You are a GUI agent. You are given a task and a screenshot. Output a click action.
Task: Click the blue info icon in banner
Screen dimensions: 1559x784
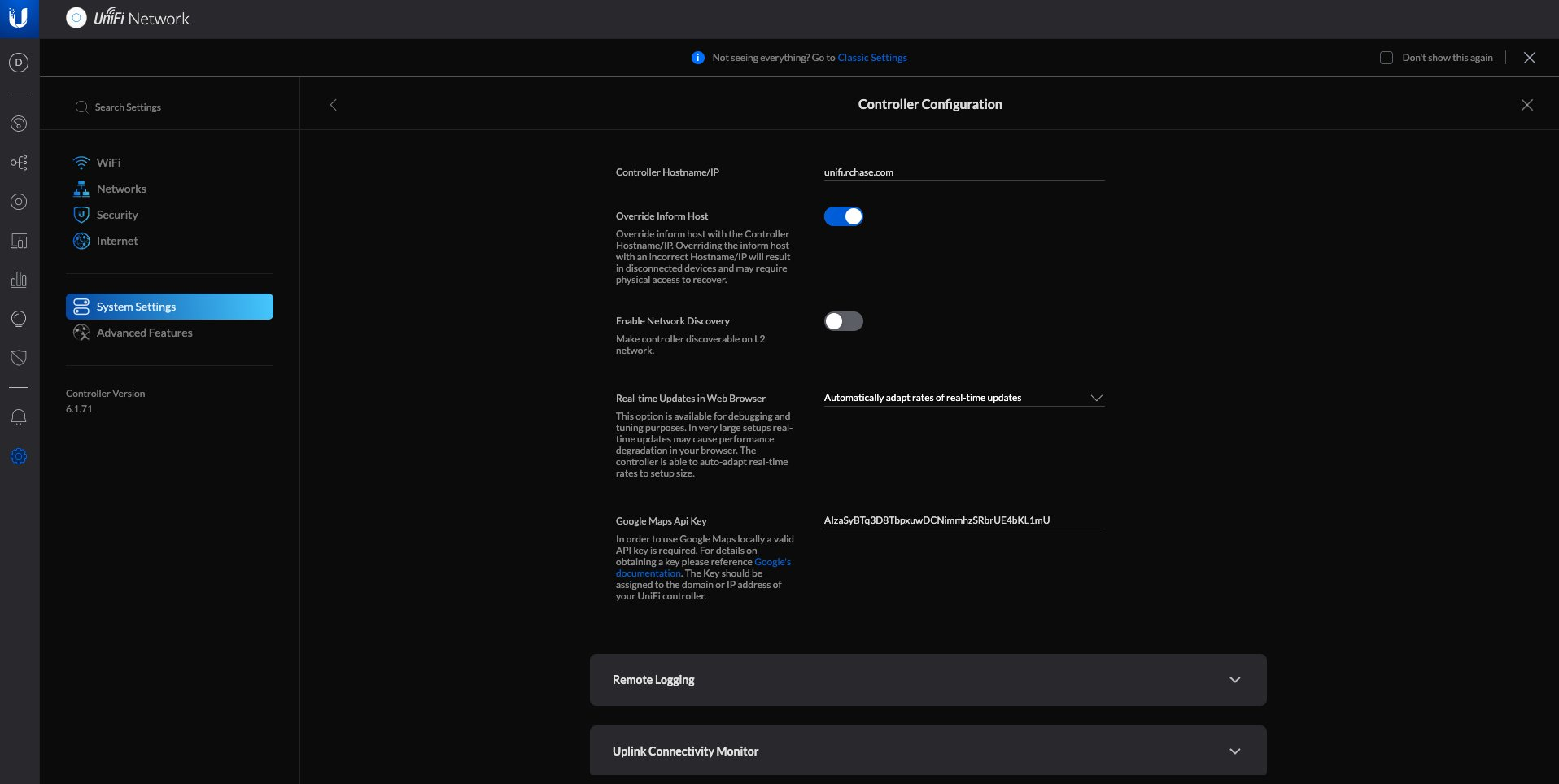tap(698, 58)
